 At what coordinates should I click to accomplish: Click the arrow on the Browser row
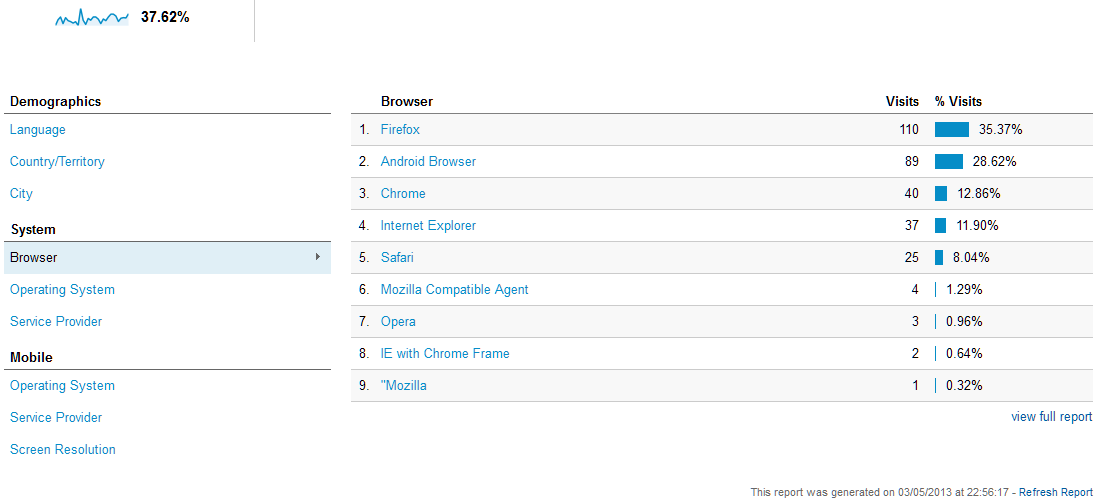coord(318,257)
